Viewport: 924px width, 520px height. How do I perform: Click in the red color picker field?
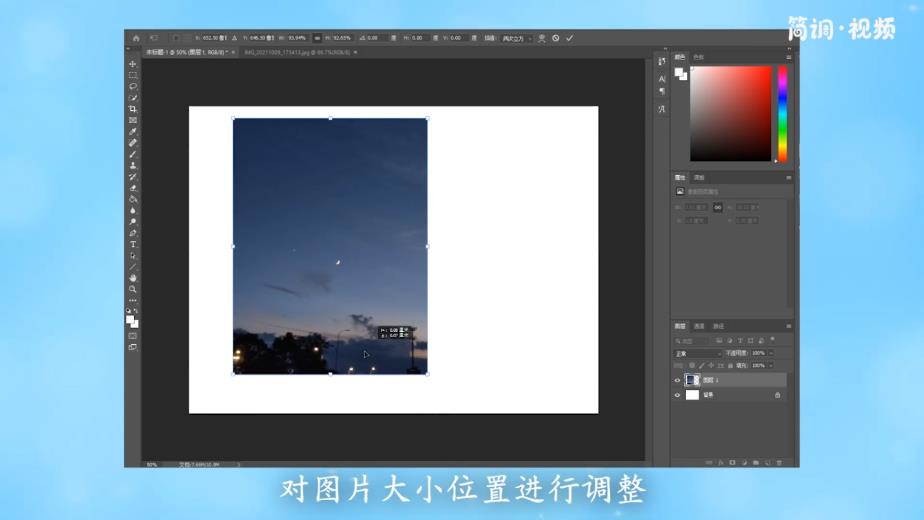730,113
